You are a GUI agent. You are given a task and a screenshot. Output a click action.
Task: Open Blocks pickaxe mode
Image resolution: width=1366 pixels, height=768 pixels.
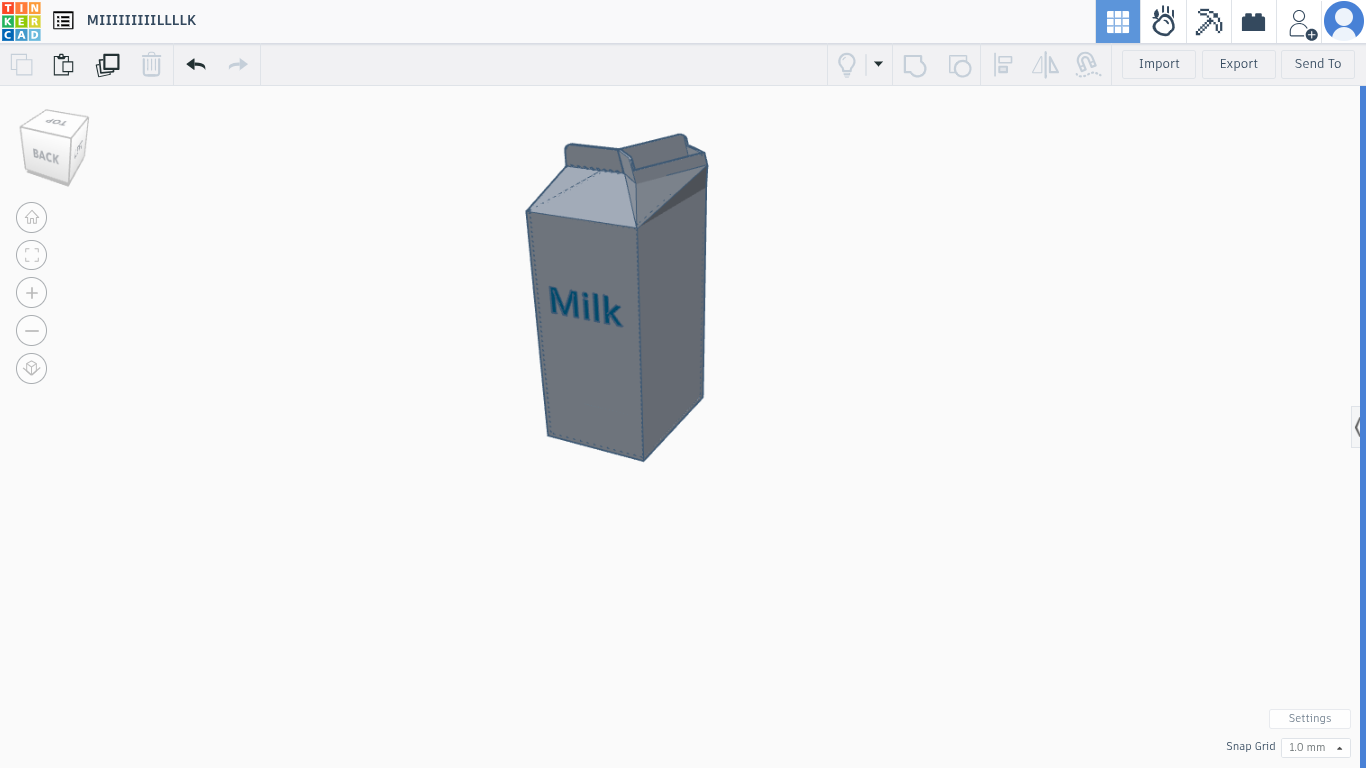tap(1209, 21)
